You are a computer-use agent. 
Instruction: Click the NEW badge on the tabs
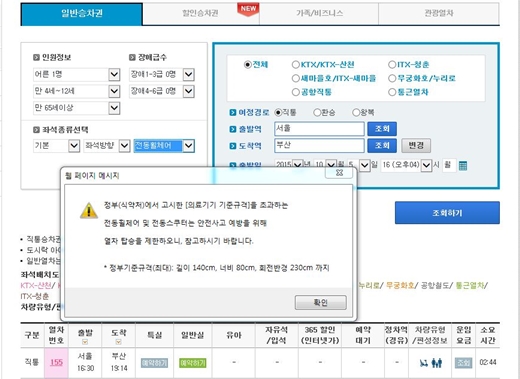coord(248,9)
